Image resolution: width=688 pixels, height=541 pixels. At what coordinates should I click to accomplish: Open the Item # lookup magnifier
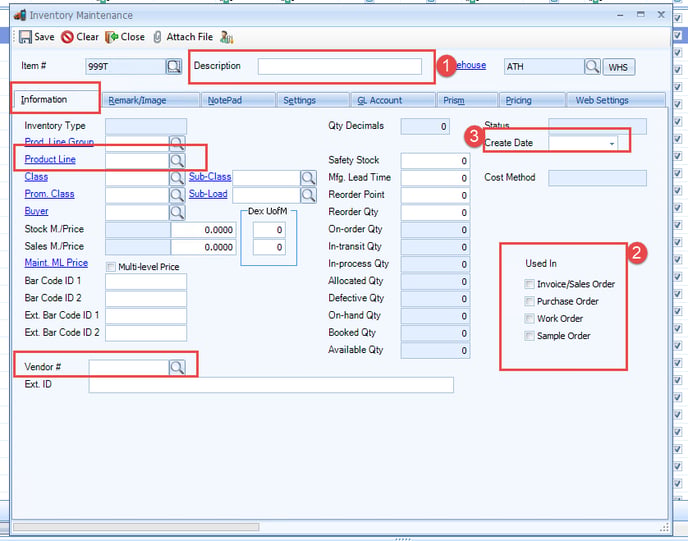pyautogui.click(x=174, y=67)
